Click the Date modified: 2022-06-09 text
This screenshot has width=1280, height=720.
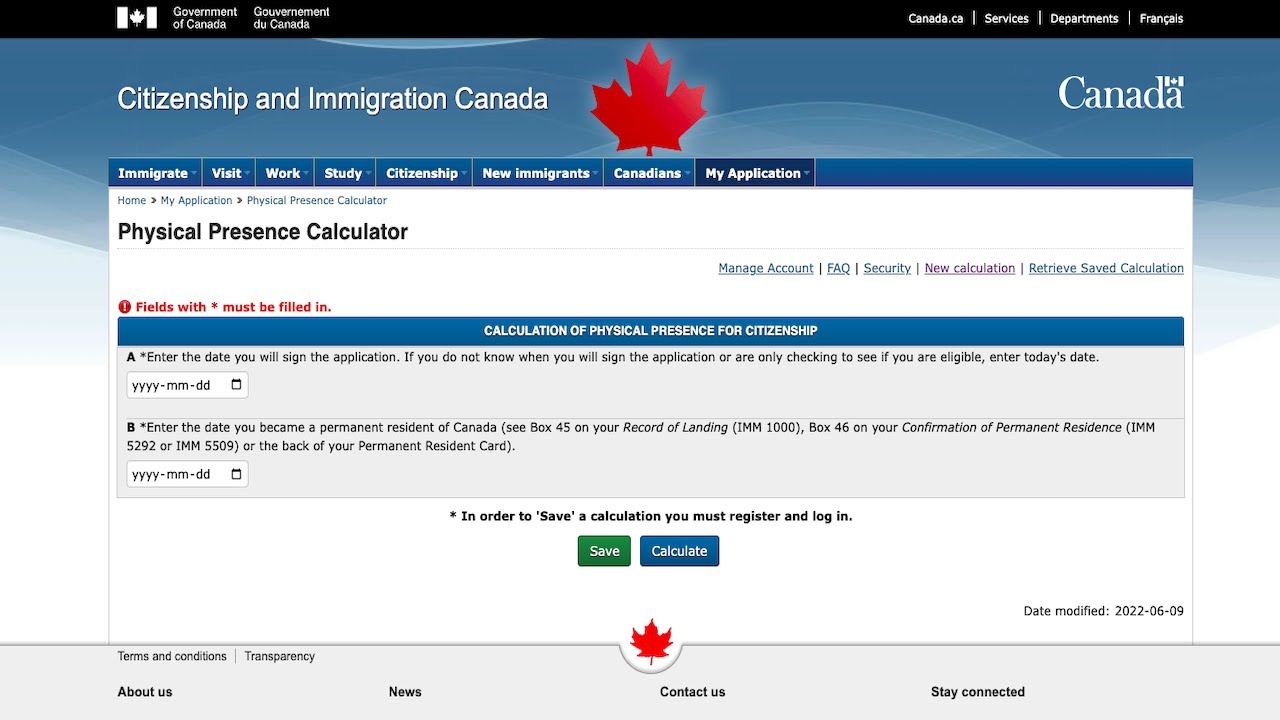1103,611
